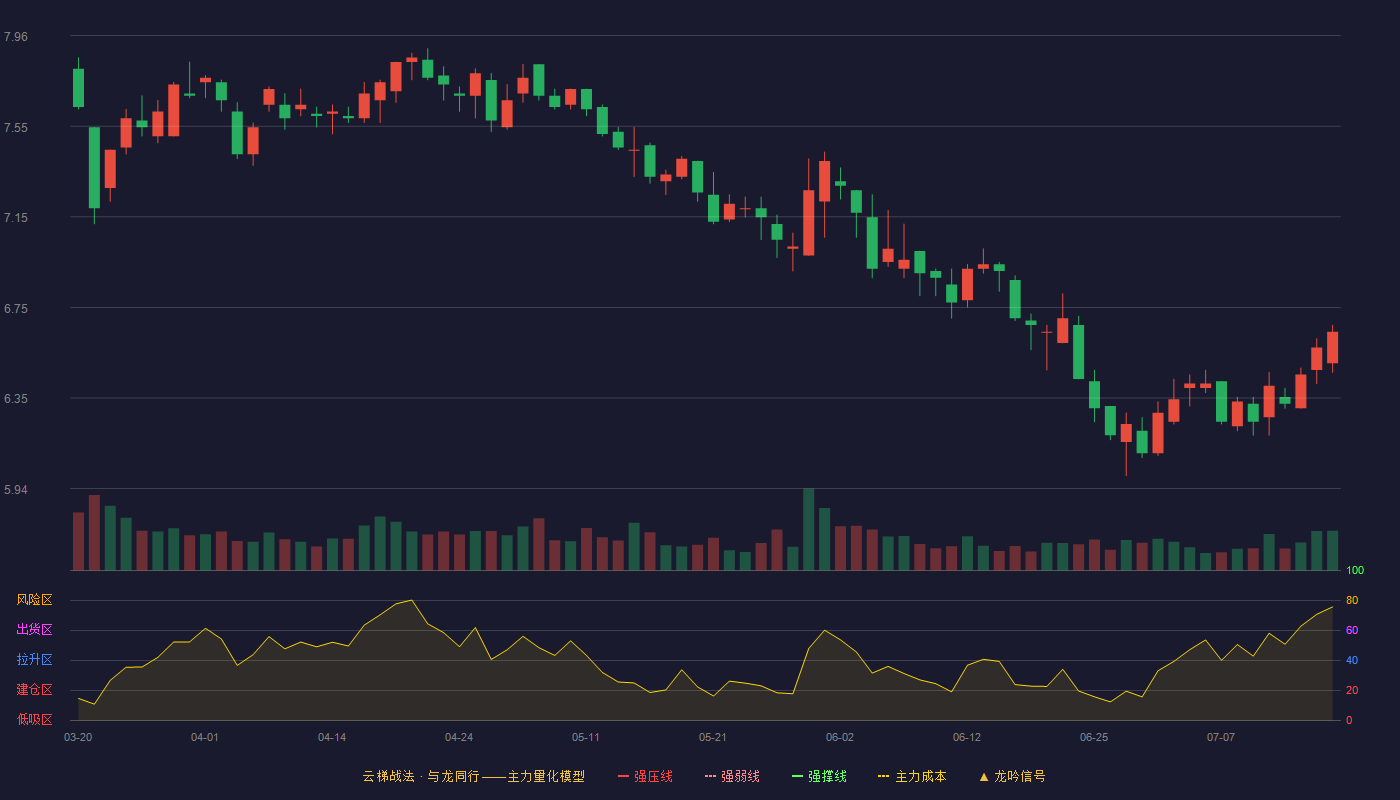Click the 07-07 date label
1400x800 pixels.
(1221, 737)
